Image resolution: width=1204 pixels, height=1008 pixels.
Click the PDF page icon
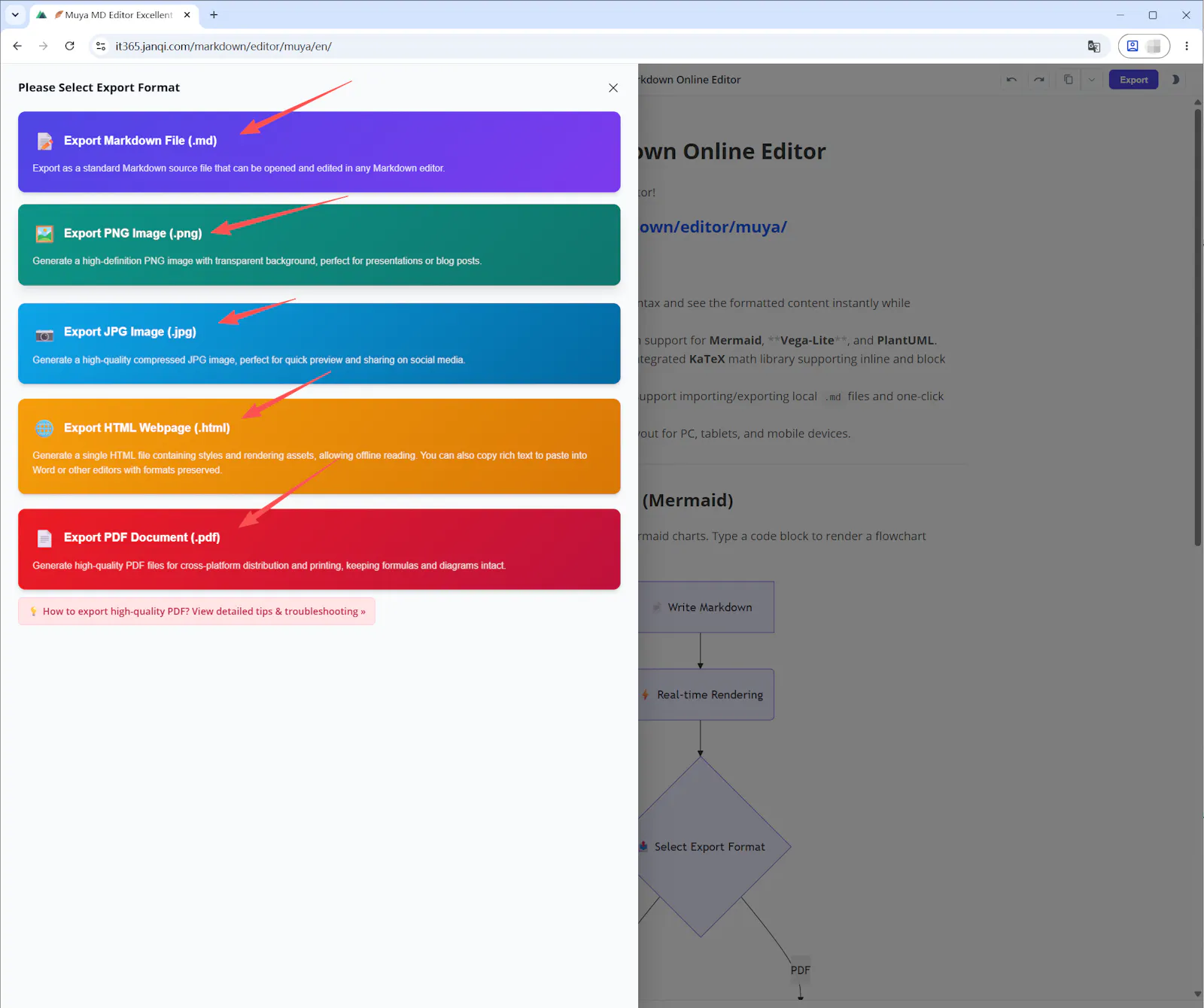pos(45,538)
